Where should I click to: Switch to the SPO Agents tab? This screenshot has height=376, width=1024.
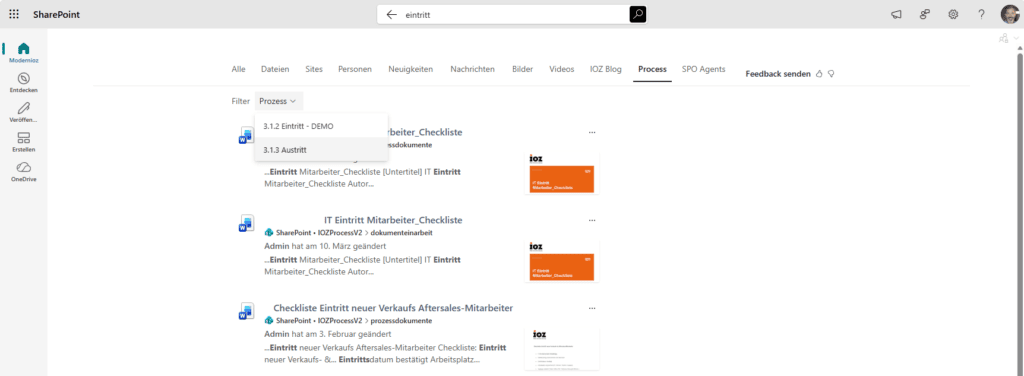tap(703, 69)
